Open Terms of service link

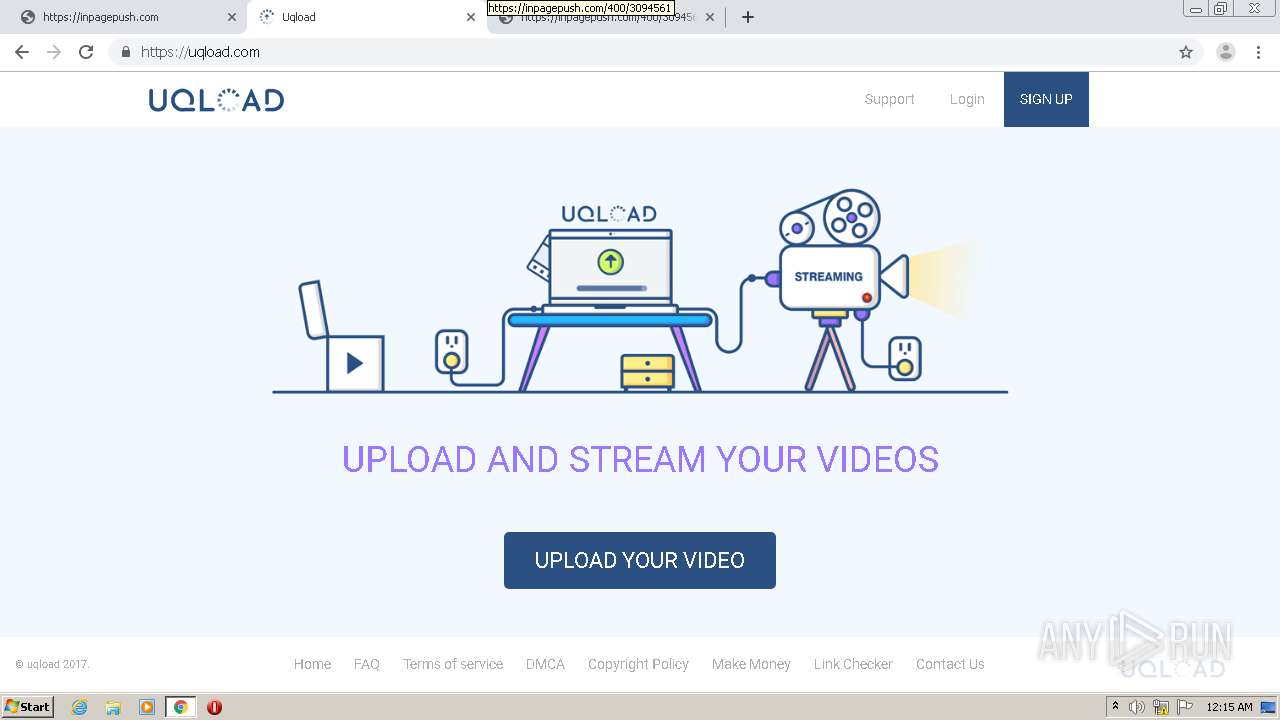[x=453, y=664]
